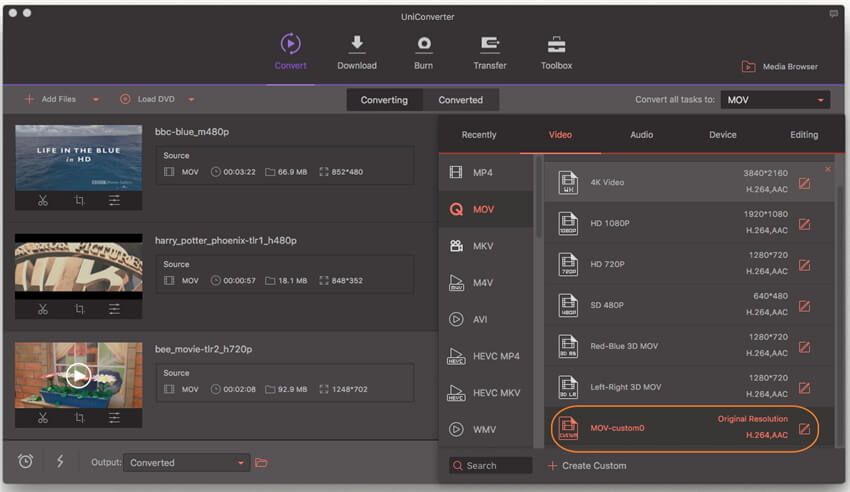Expand the Add Files dropdown arrow

(x=96, y=100)
